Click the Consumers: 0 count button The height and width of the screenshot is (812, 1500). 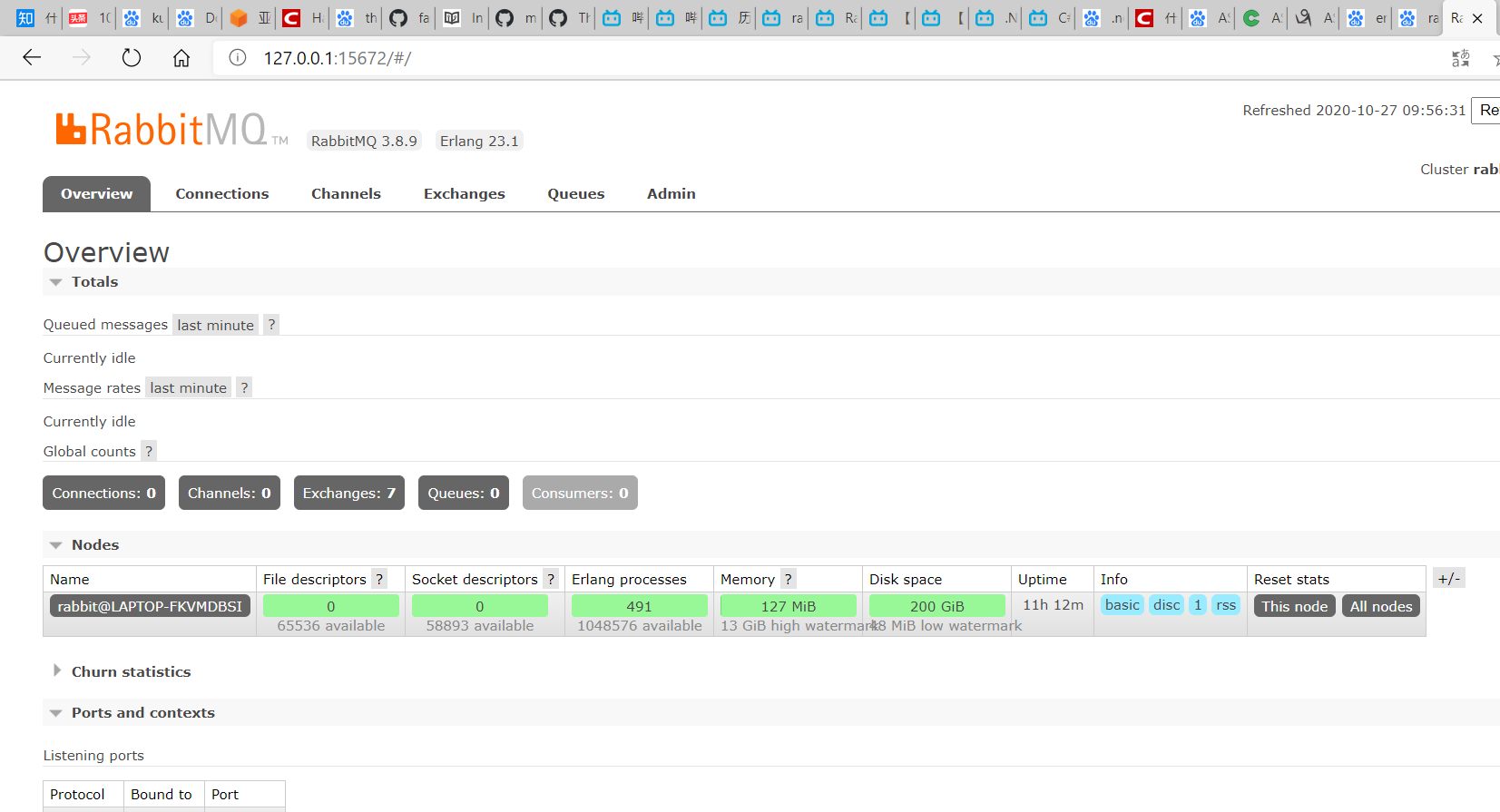[x=580, y=493]
